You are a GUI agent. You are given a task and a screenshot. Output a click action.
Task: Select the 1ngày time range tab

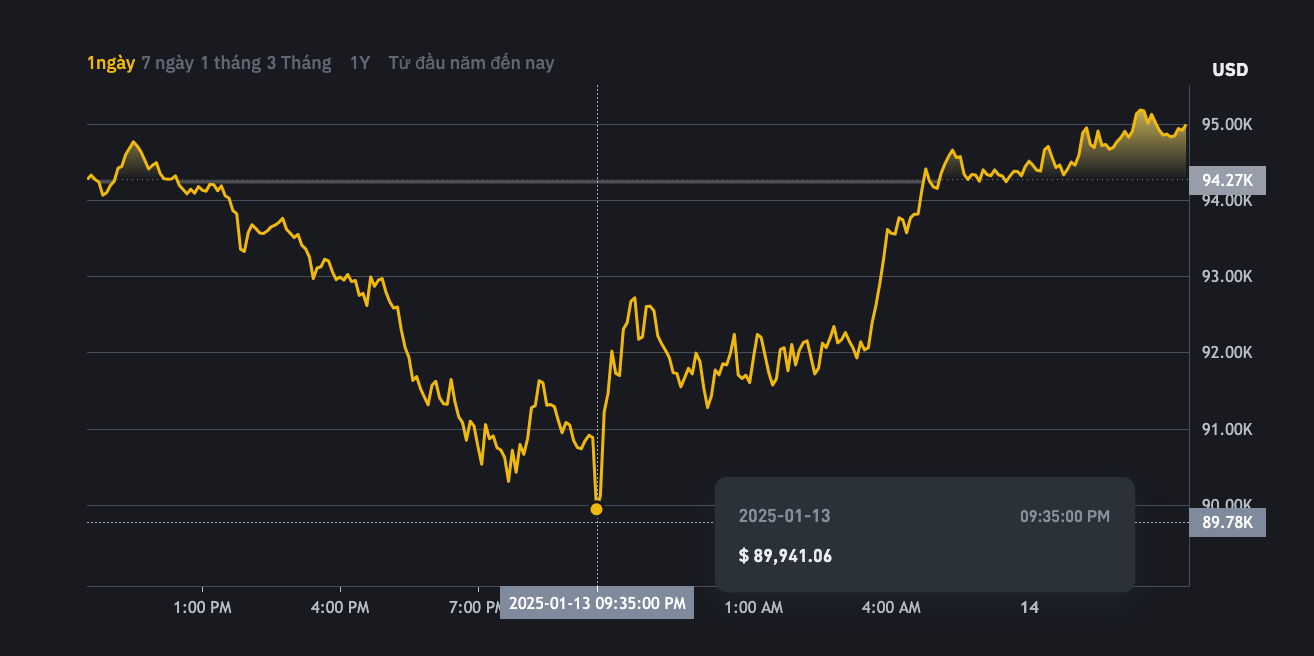110,63
